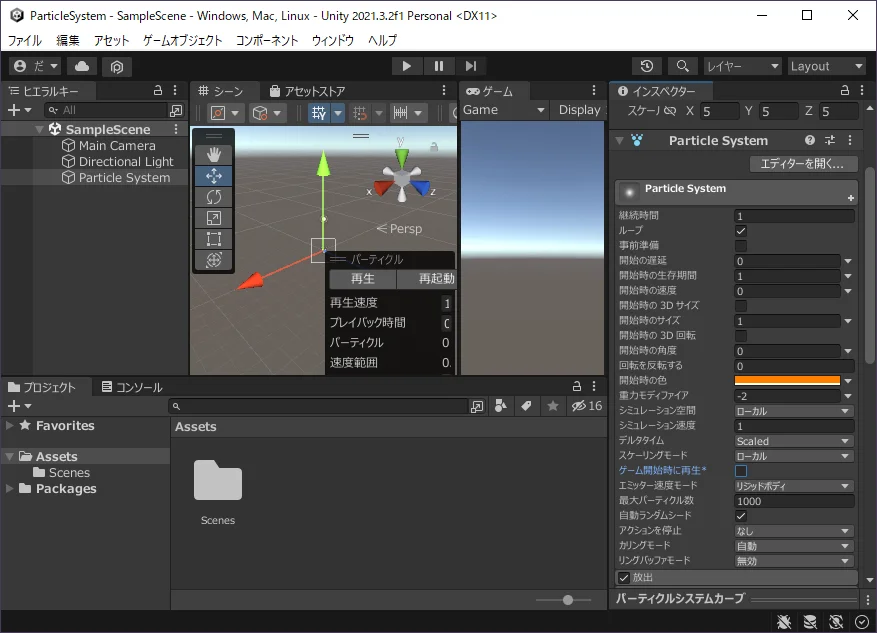Switch to the アセットストア tab

(x=307, y=91)
